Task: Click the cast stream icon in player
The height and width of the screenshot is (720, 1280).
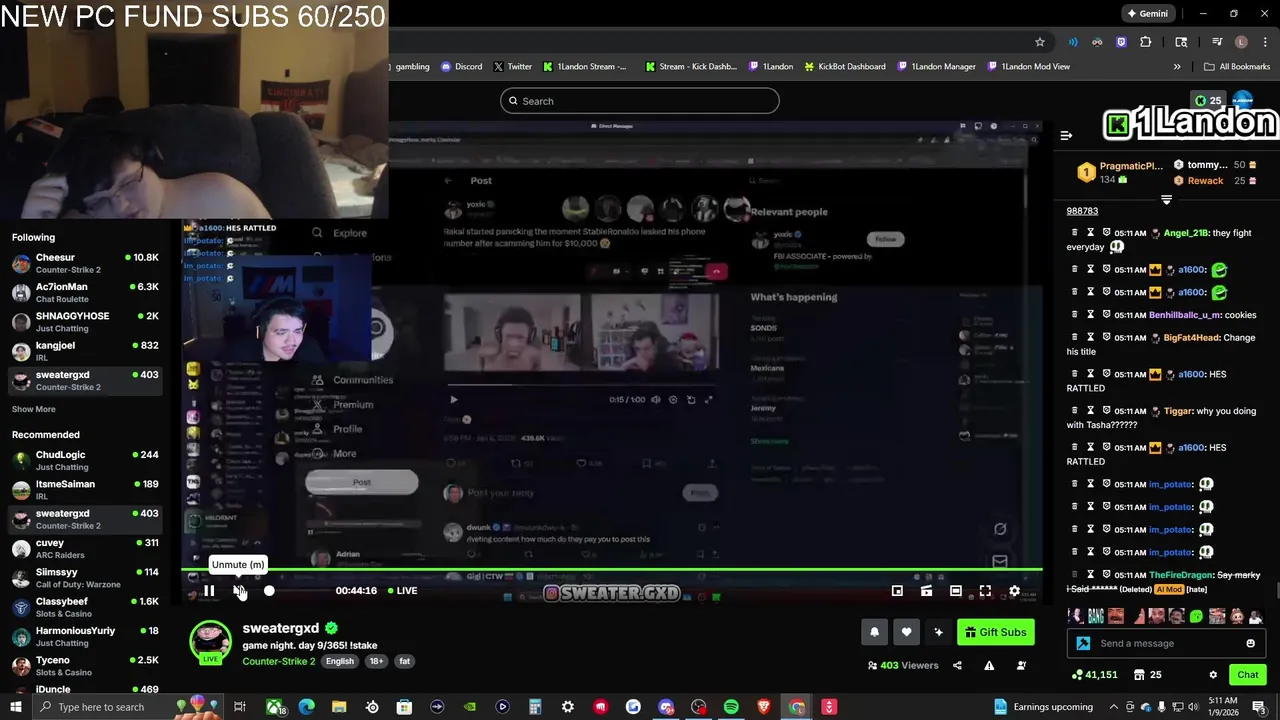Action: coord(926,591)
